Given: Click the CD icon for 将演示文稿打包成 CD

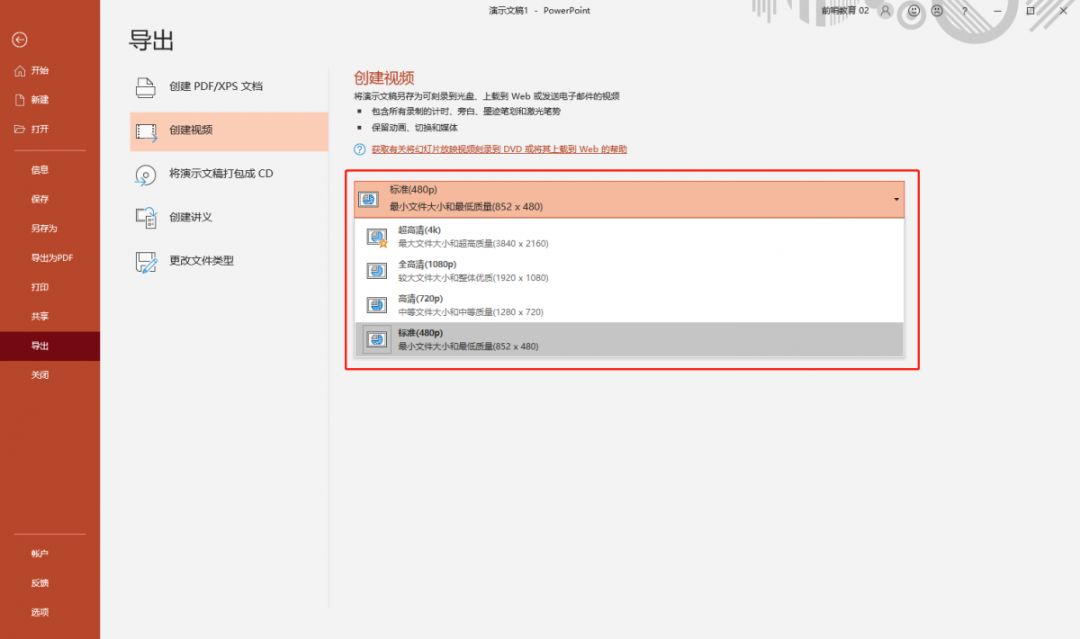Looking at the screenshot, I should (145, 175).
